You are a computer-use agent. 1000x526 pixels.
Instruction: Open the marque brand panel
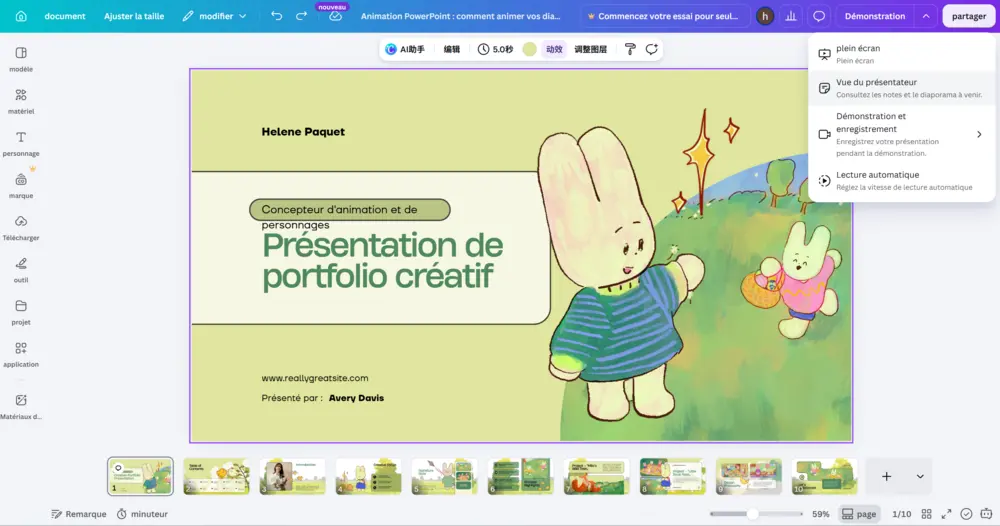[21, 186]
